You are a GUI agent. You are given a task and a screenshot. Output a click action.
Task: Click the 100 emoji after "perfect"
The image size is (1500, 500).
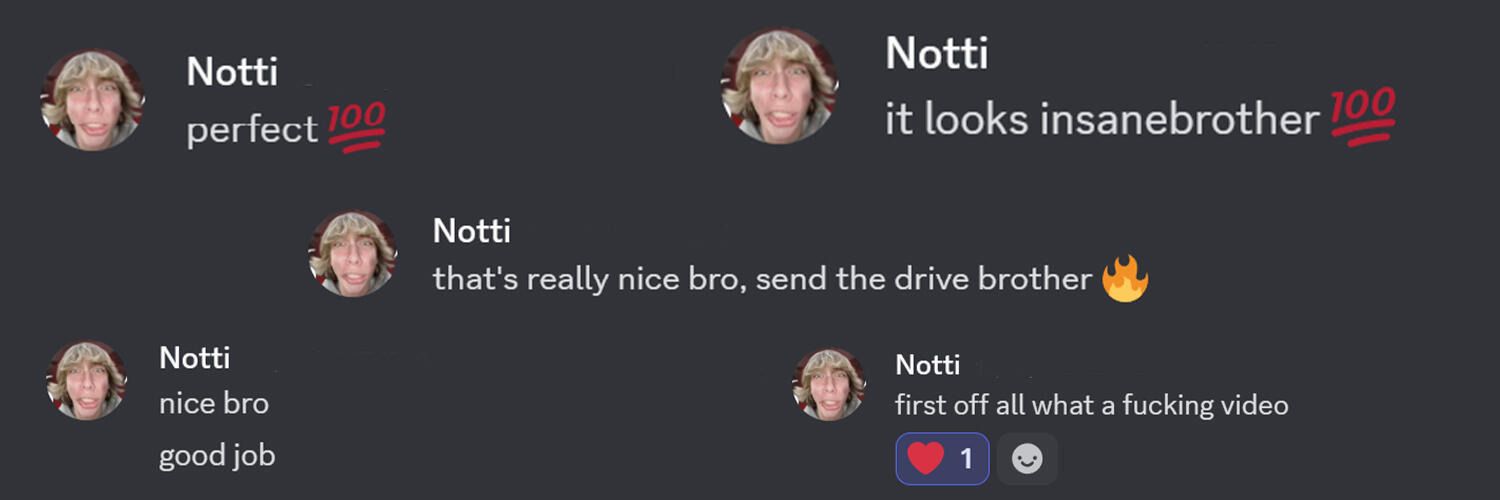pyautogui.click(x=356, y=128)
